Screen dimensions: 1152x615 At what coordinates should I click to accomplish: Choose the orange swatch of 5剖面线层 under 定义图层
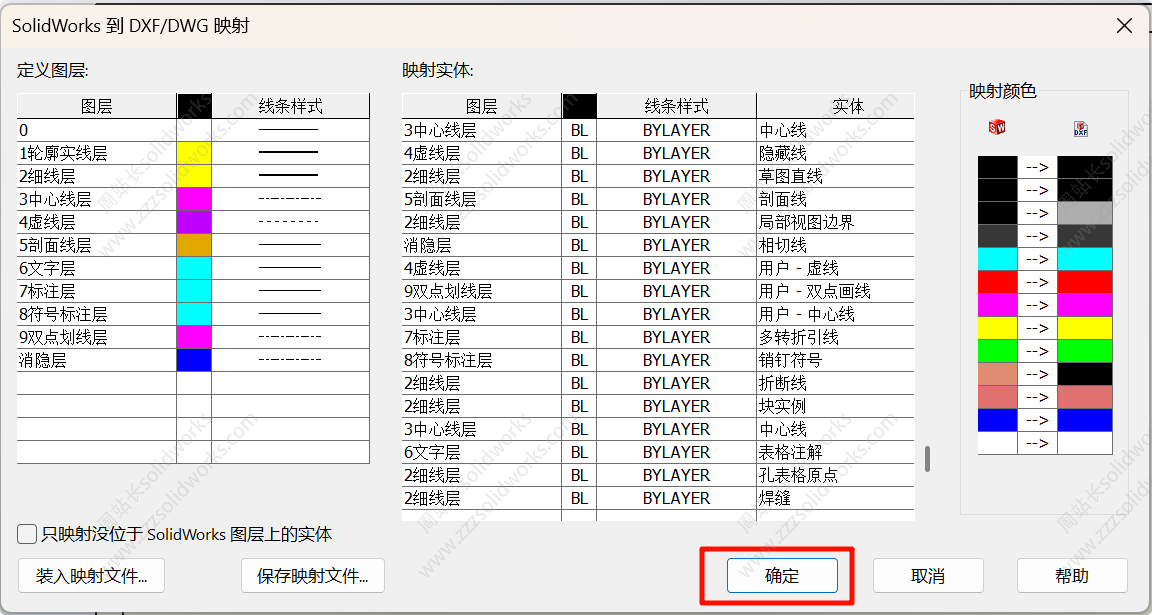[194, 245]
